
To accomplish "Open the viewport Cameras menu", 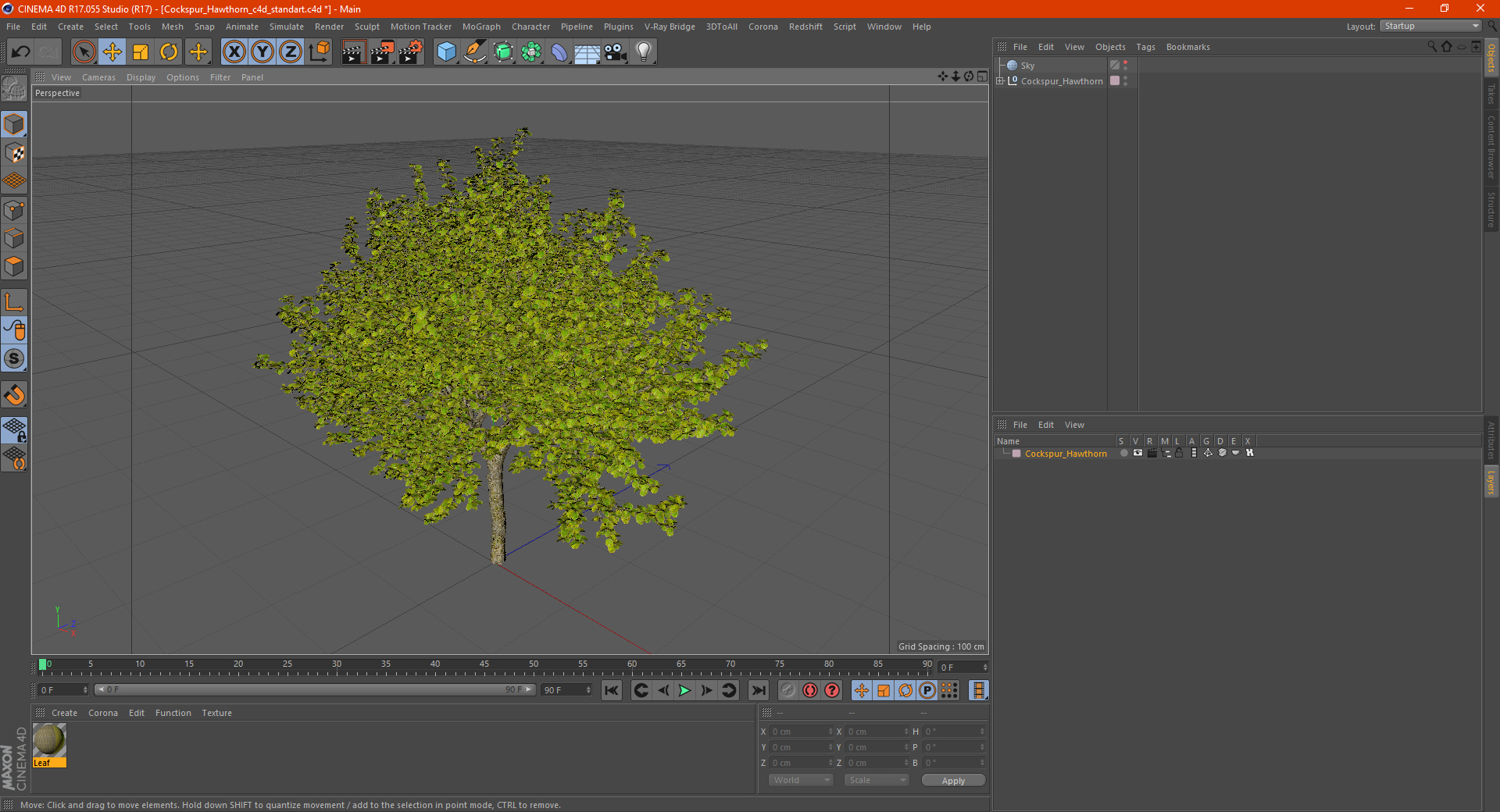I will tap(98, 77).
